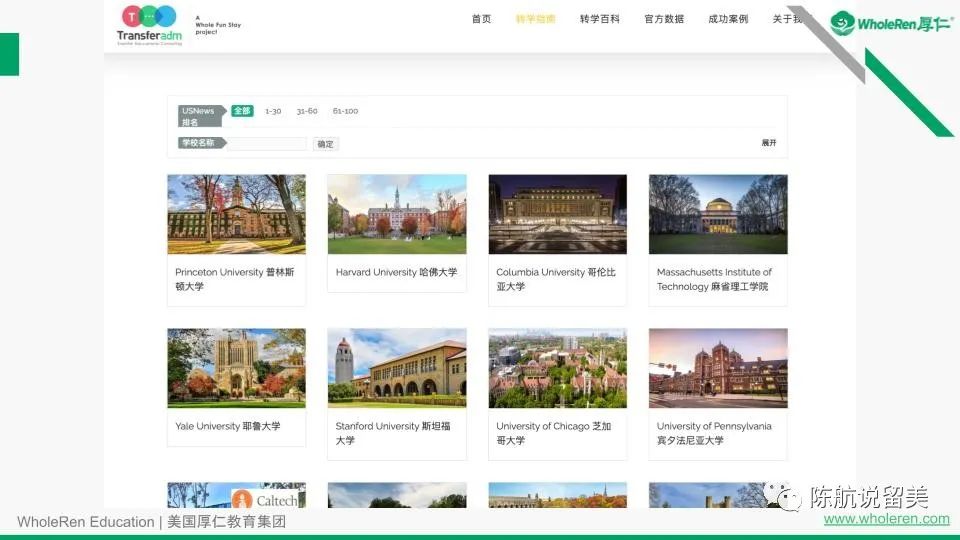The width and height of the screenshot is (960, 540).
Task: Go to the 转学百科 menu
Action: 599,19
